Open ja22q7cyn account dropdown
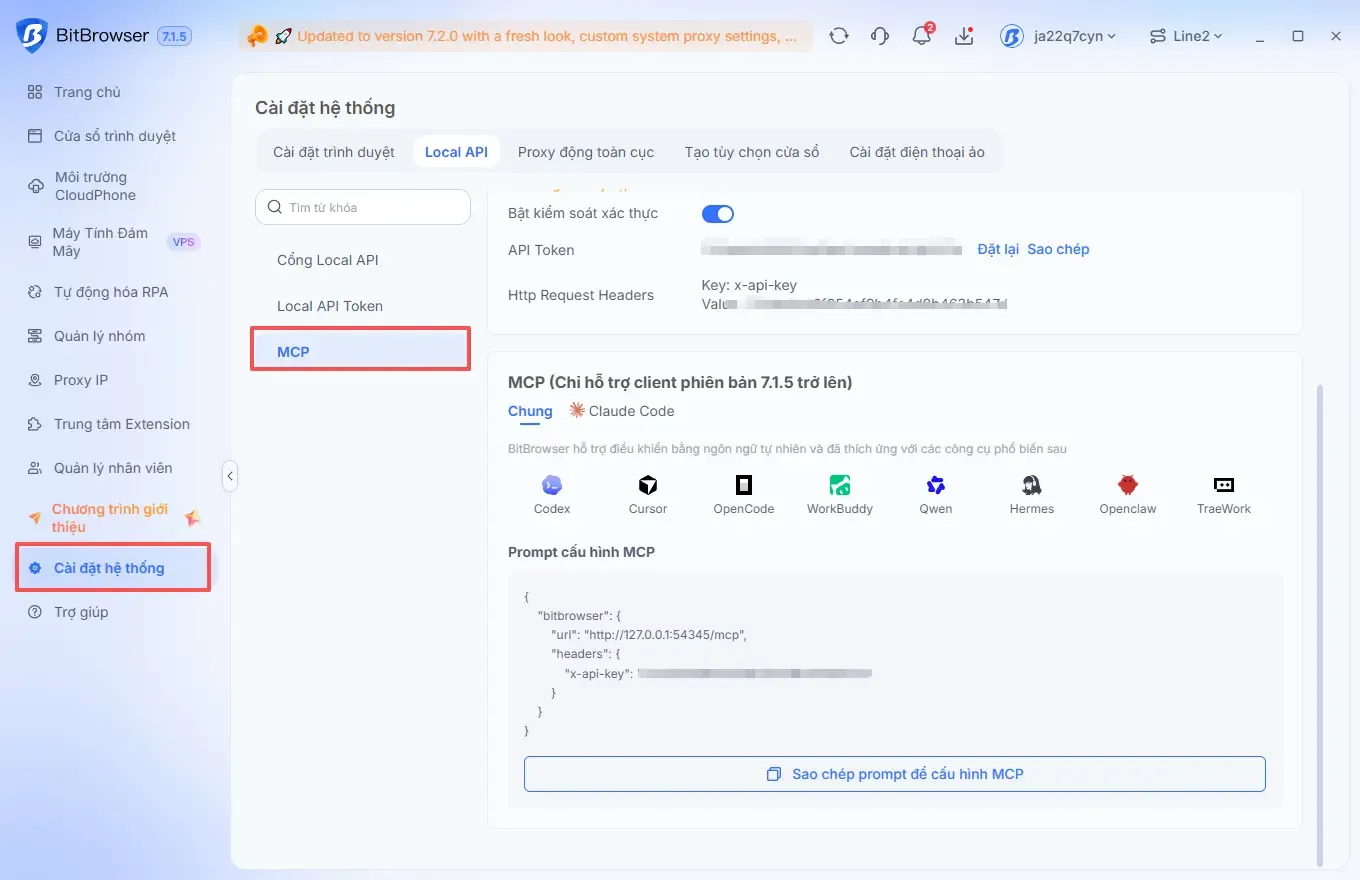This screenshot has height=880, width=1360. 1058,36
